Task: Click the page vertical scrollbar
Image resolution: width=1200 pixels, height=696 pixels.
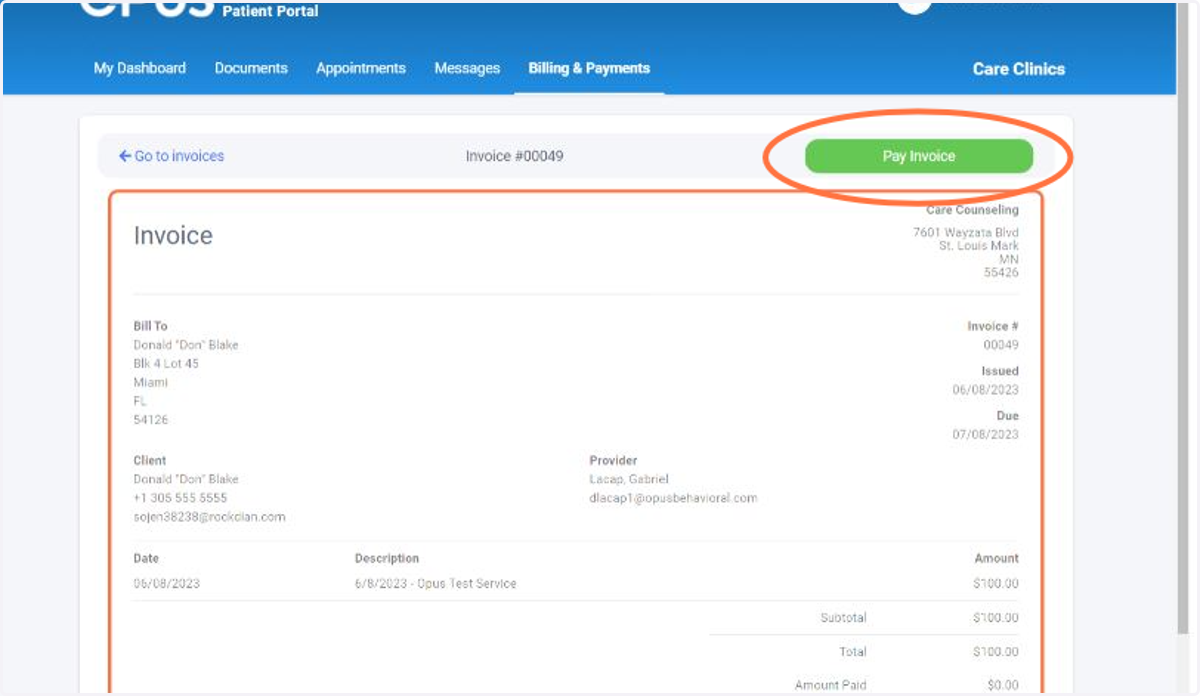Action: (1185, 320)
